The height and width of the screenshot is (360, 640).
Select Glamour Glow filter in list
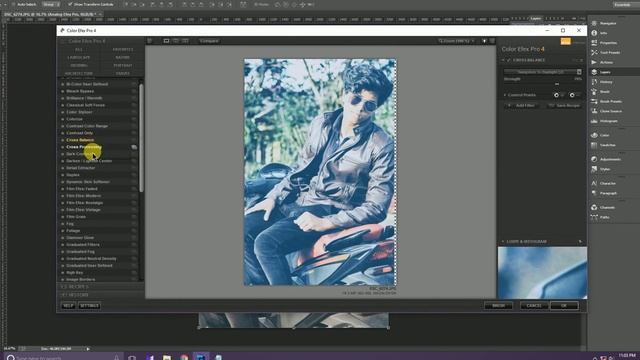pos(80,238)
